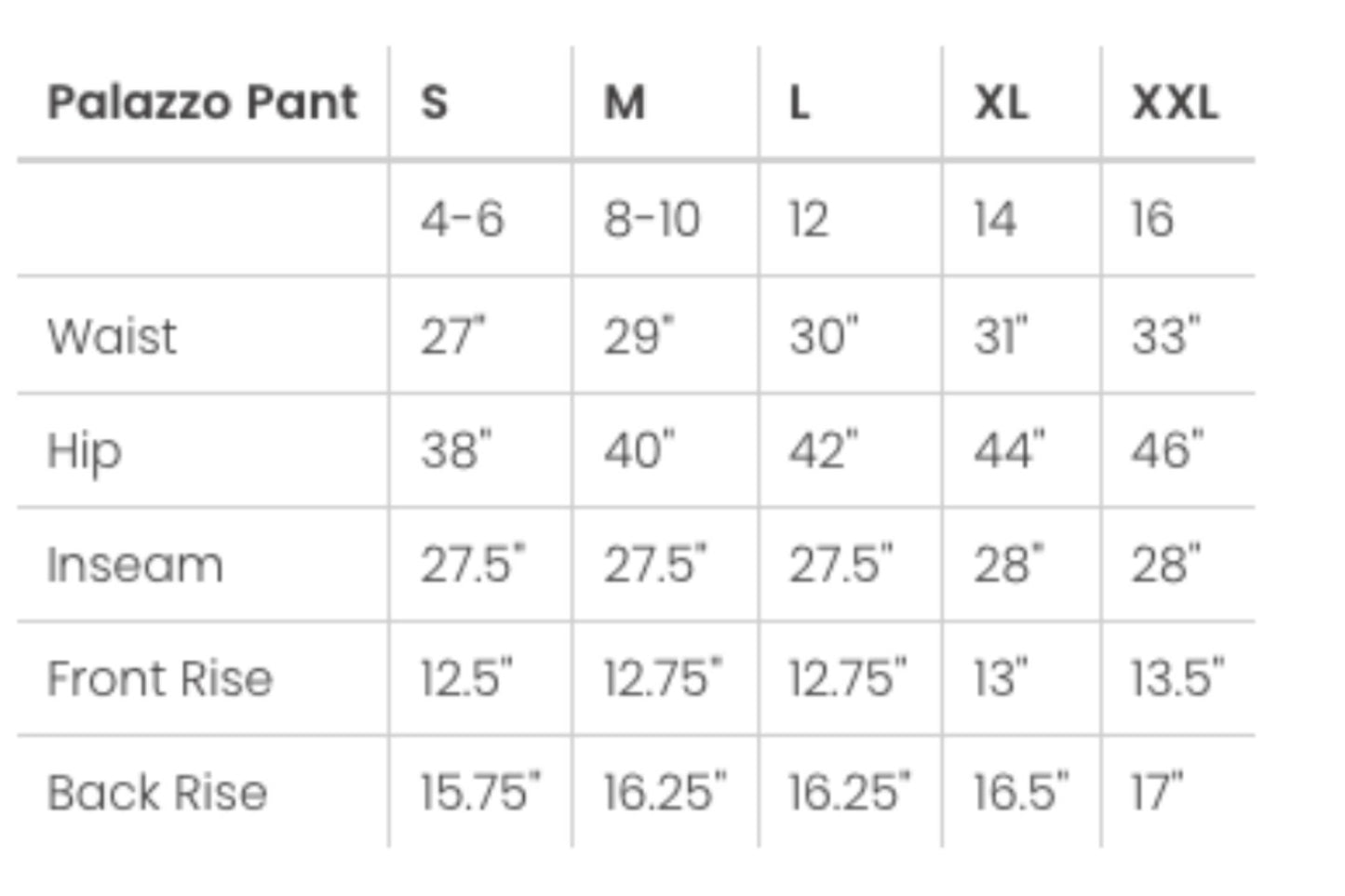Click the 8-10 numeric size cell
Viewport: 1345px width, 896px height.
coord(652,220)
